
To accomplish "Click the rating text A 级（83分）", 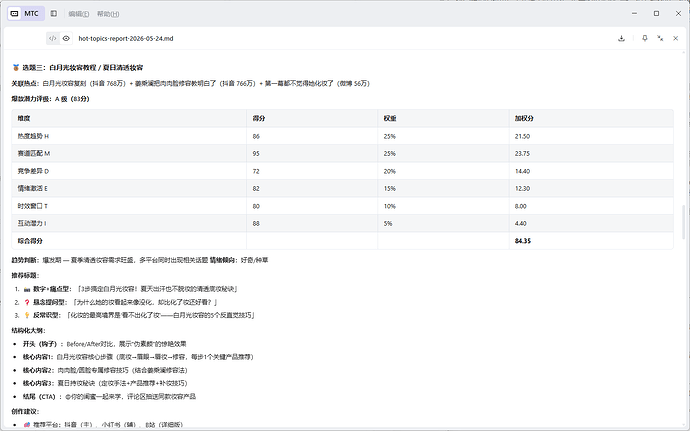I will pyautogui.click(x=72, y=99).
